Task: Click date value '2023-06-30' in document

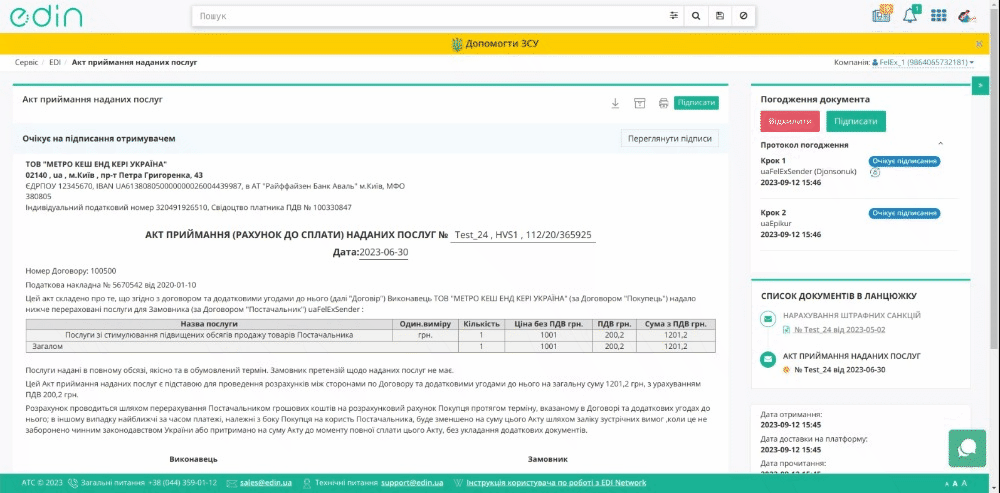Action: click(383, 253)
